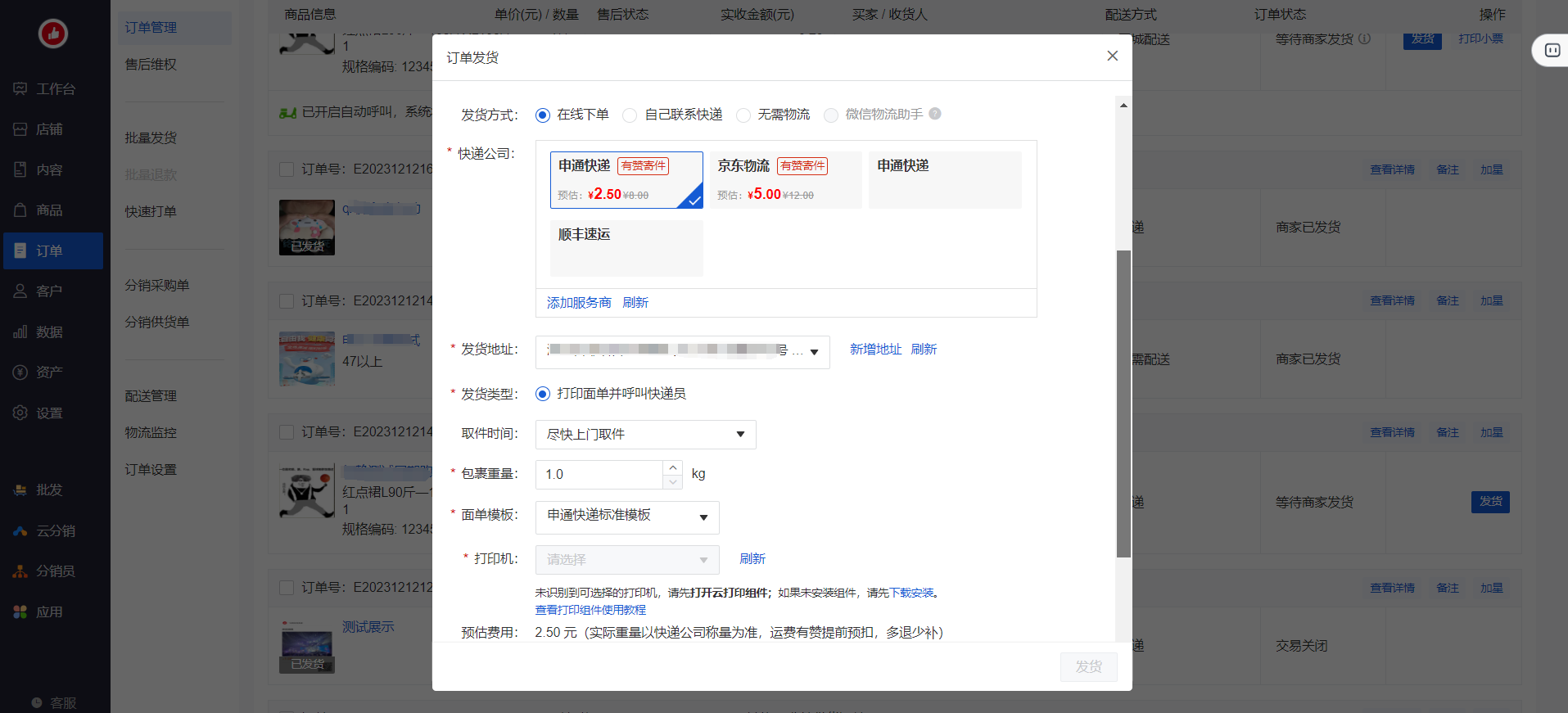The height and width of the screenshot is (713, 1568).
Task: Select 微信物流助手 radio option
Action: click(x=830, y=115)
